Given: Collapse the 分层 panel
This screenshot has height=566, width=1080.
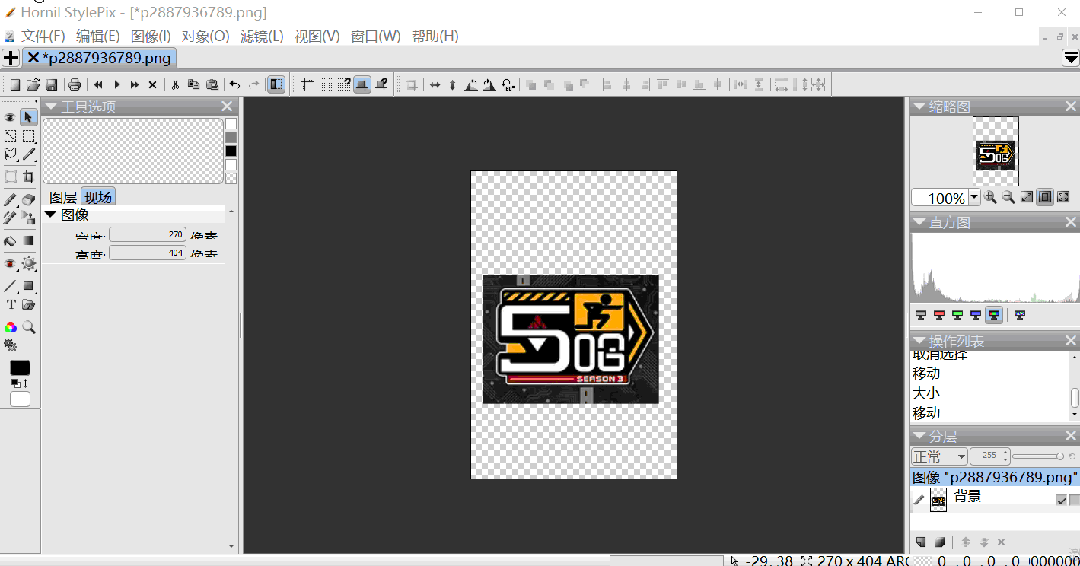Looking at the screenshot, I should [919, 436].
